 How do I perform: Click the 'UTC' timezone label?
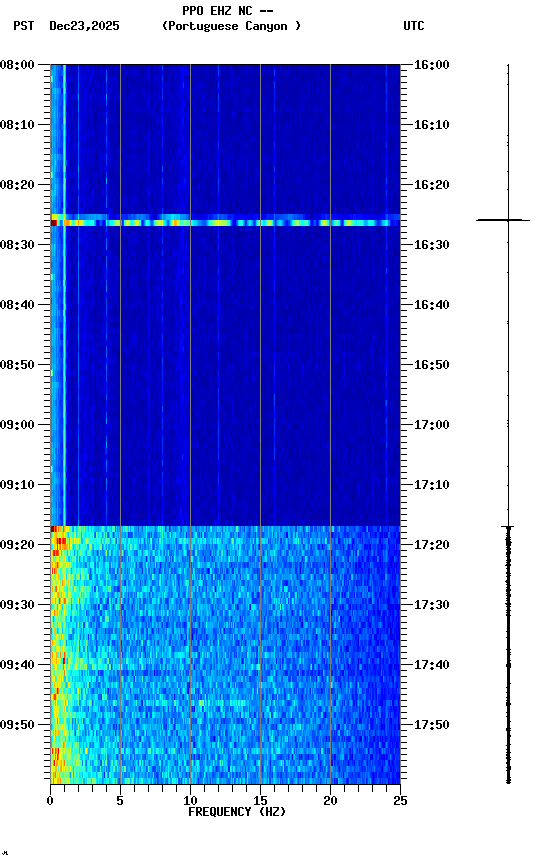click(414, 26)
